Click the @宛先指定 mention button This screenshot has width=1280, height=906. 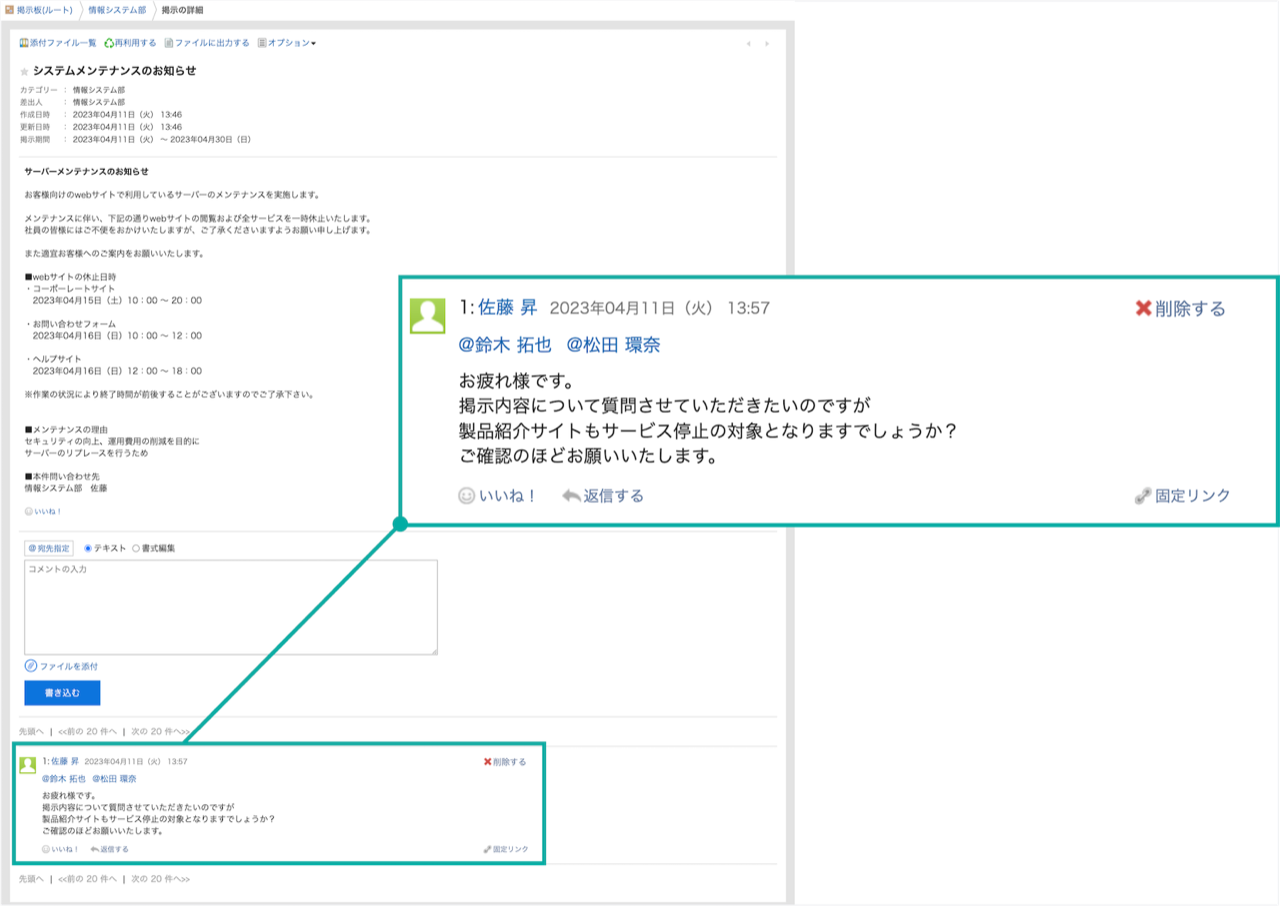(49, 548)
